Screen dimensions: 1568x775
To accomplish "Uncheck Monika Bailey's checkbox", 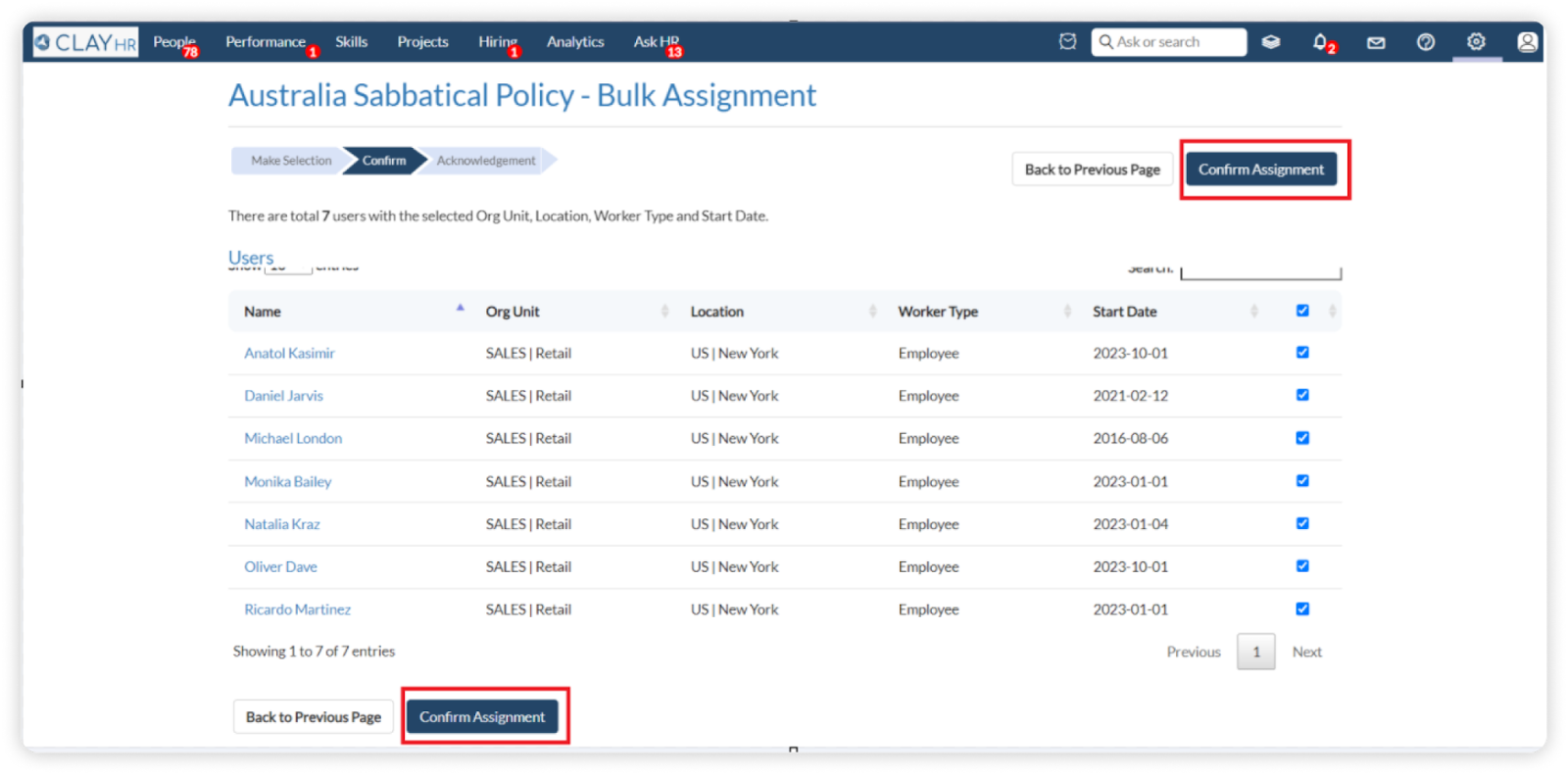I will pyautogui.click(x=1302, y=481).
